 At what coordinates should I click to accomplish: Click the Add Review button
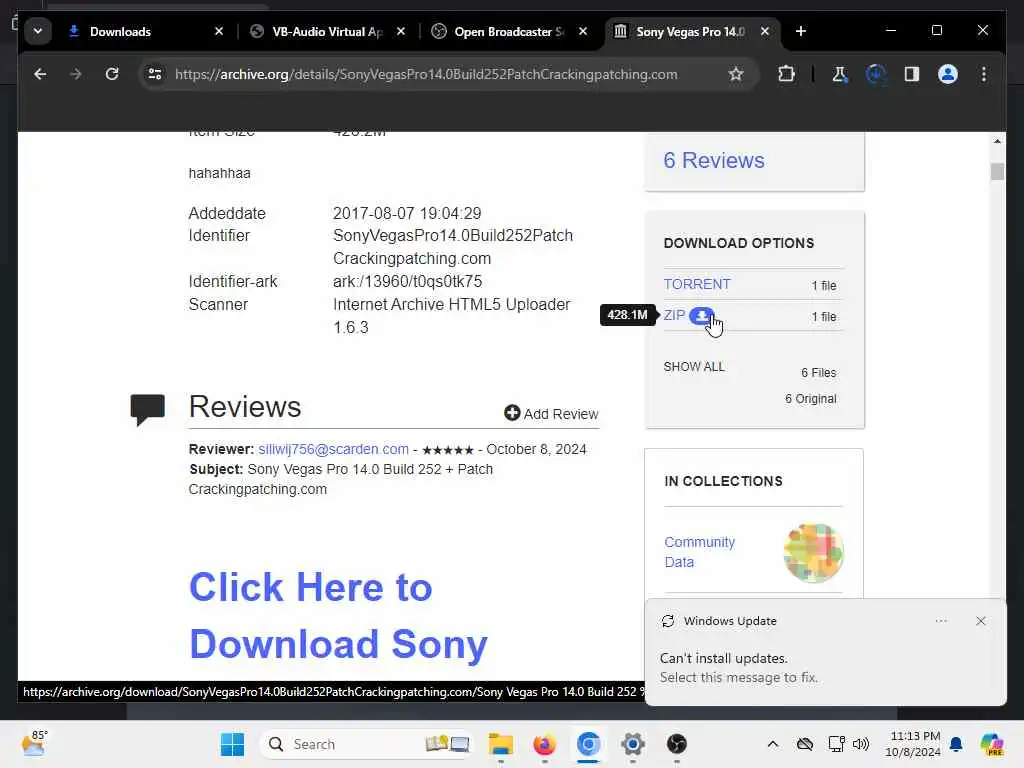pyautogui.click(x=551, y=414)
